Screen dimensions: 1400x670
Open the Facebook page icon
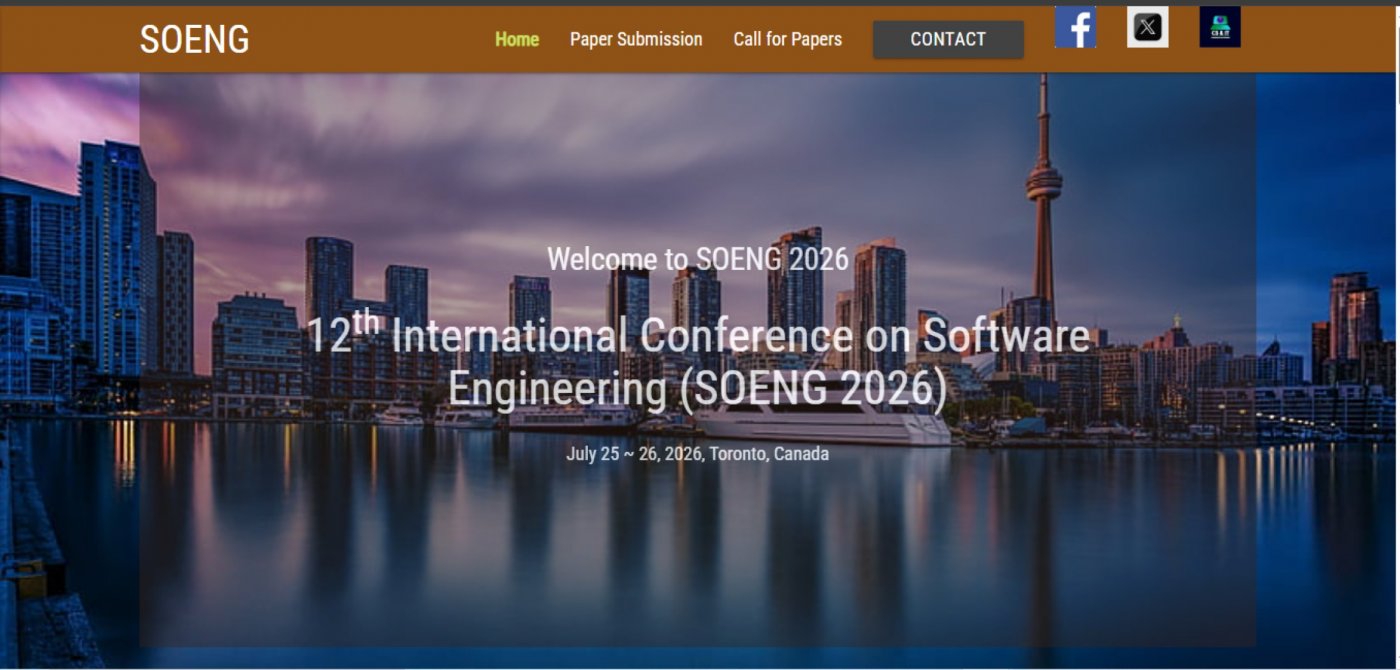pyautogui.click(x=1075, y=28)
